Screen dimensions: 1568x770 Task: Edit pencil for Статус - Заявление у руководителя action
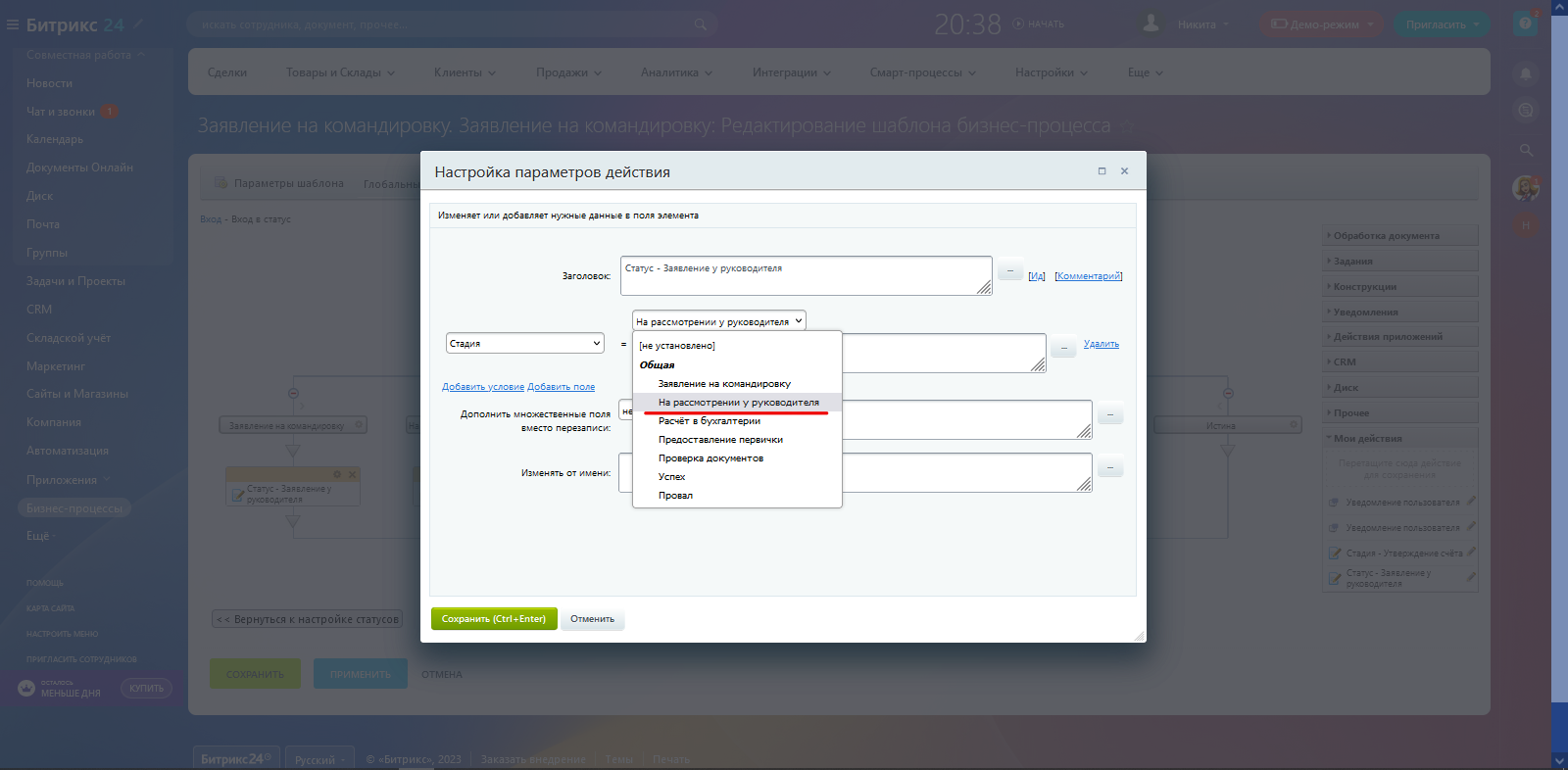[1471, 577]
